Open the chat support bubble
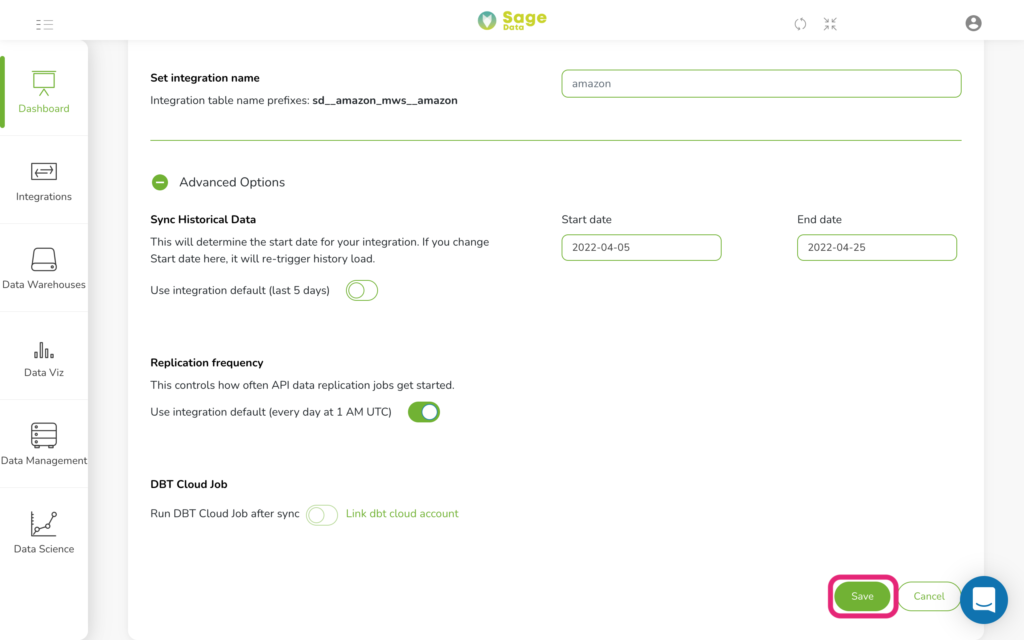Screen dimensions: 1024x640 984,600
